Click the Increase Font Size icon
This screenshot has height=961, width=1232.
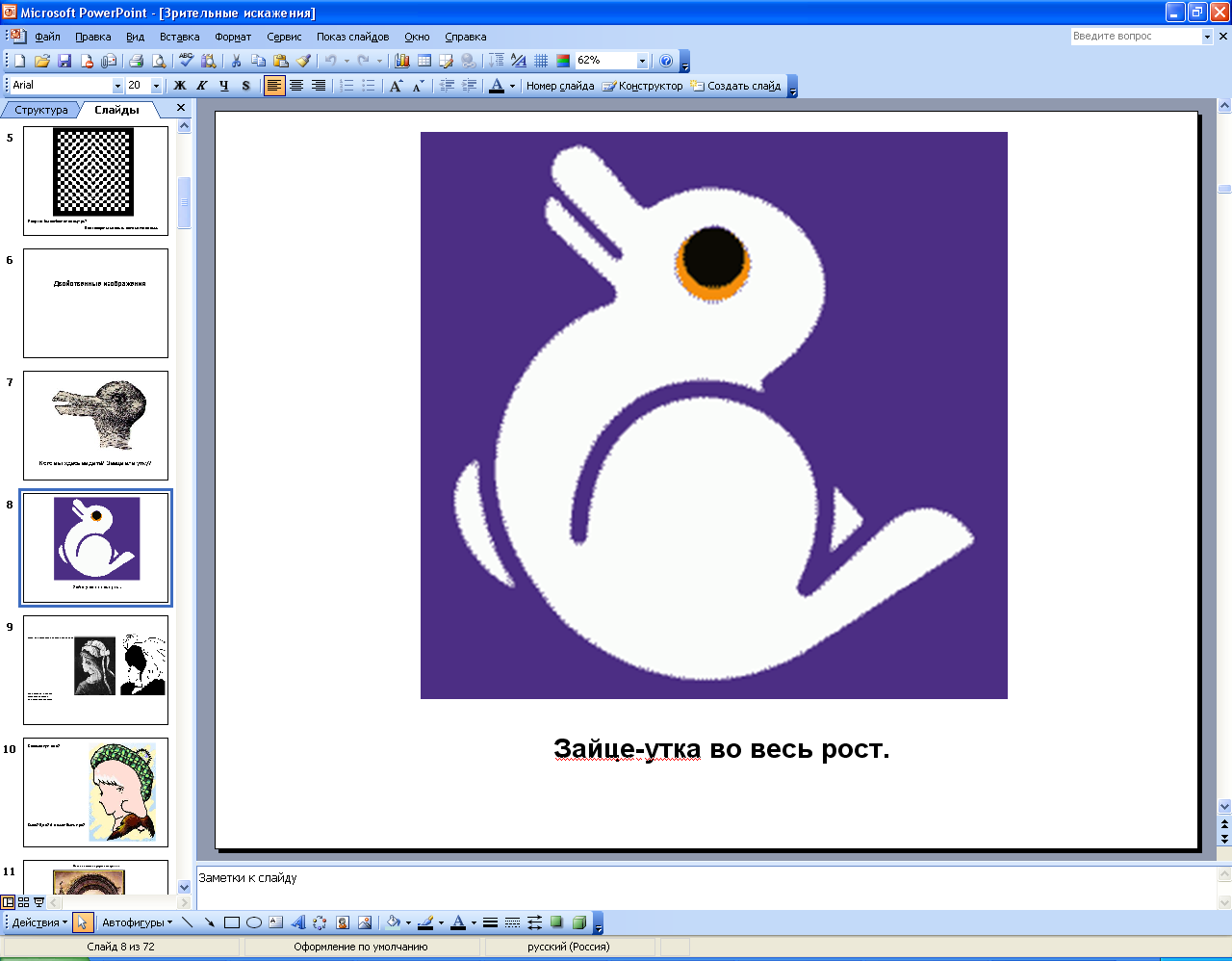coord(396,86)
